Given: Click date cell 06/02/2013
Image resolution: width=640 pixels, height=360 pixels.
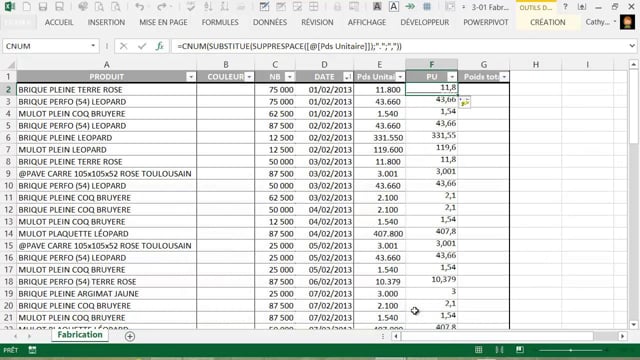Looking at the screenshot, I should point(324,282).
